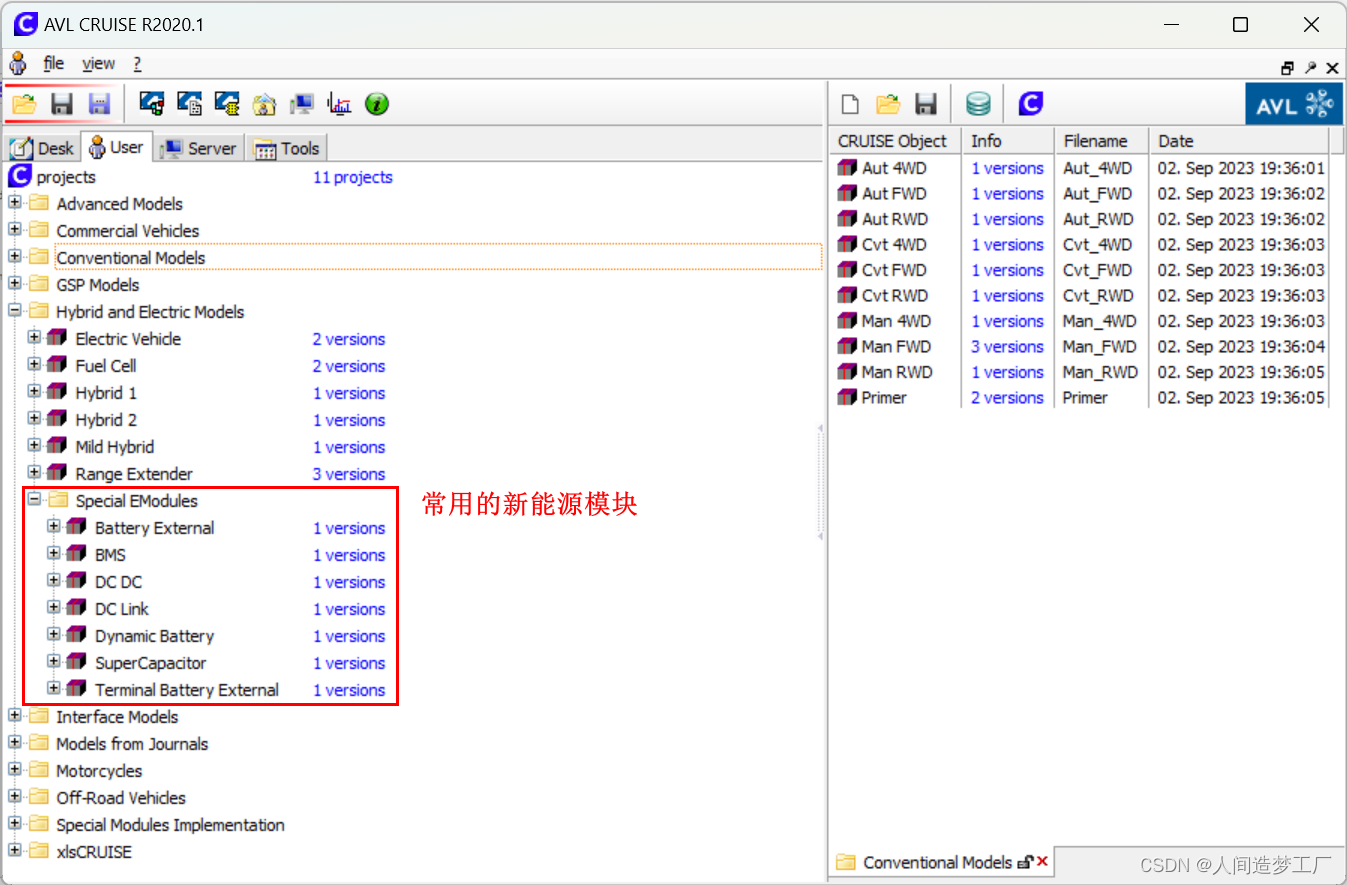The width and height of the screenshot is (1347, 885).
Task: Sort by the Date column header
Action: pyautogui.click(x=1239, y=141)
